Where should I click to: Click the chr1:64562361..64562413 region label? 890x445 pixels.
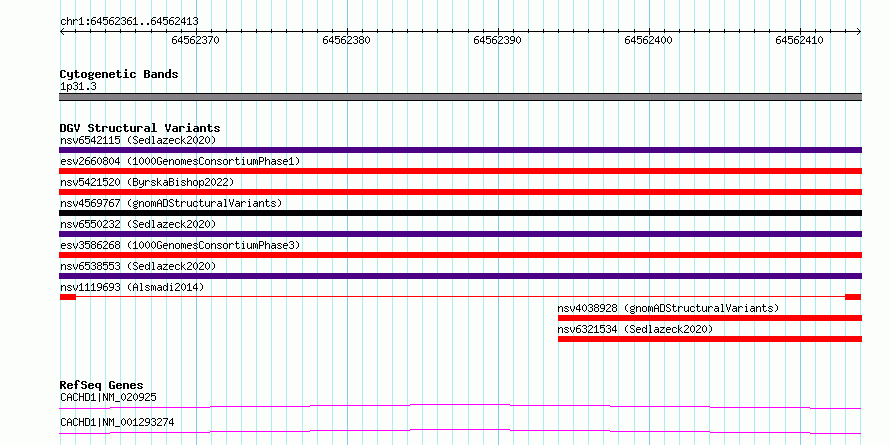[129, 22]
